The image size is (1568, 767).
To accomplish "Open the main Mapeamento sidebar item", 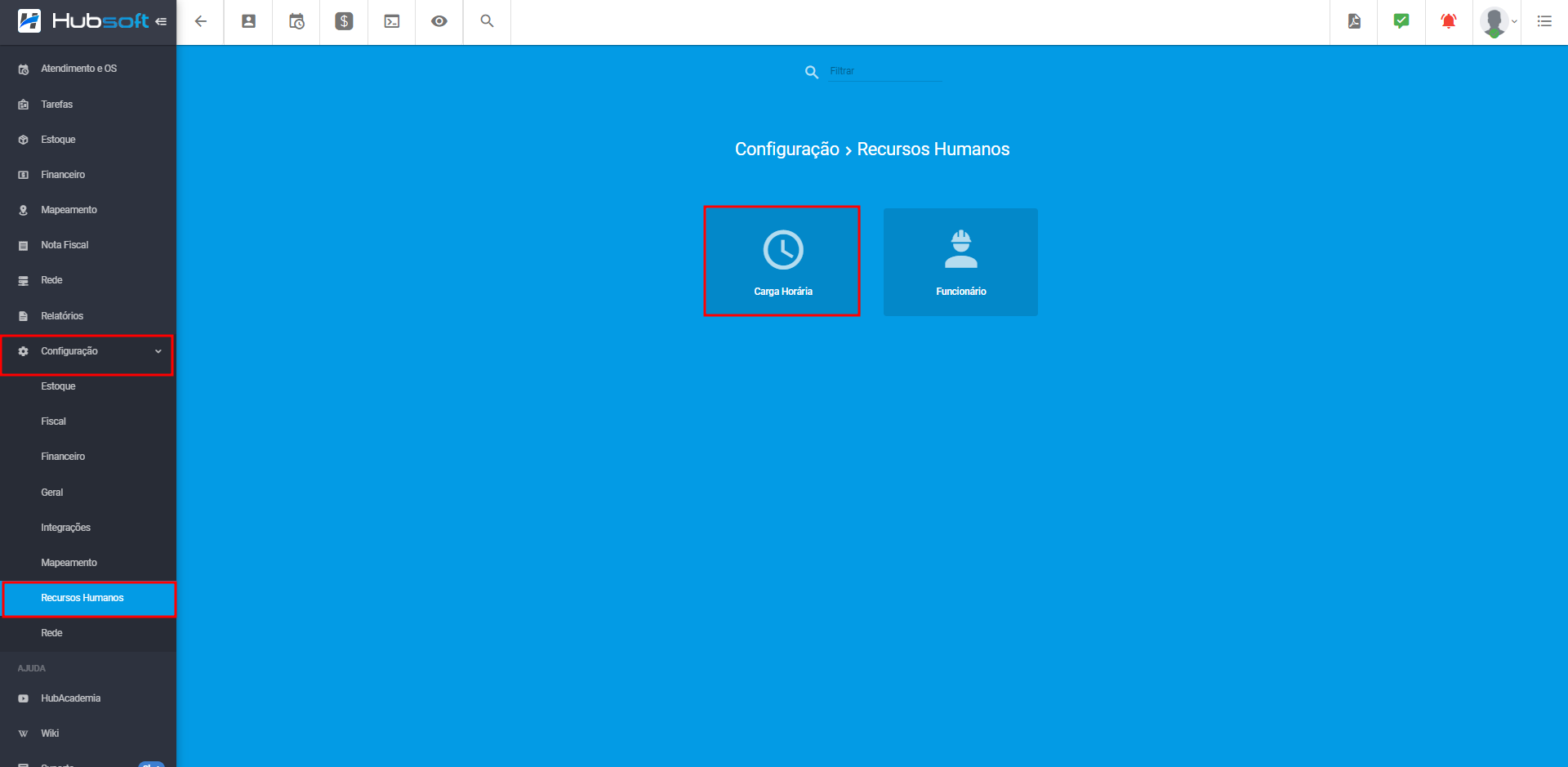I will click(x=88, y=210).
